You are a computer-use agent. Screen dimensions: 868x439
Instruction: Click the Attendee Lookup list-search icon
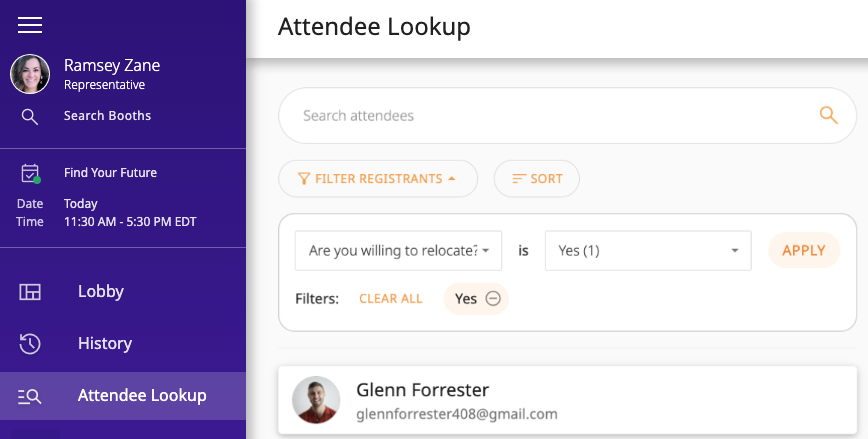(30, 396)
